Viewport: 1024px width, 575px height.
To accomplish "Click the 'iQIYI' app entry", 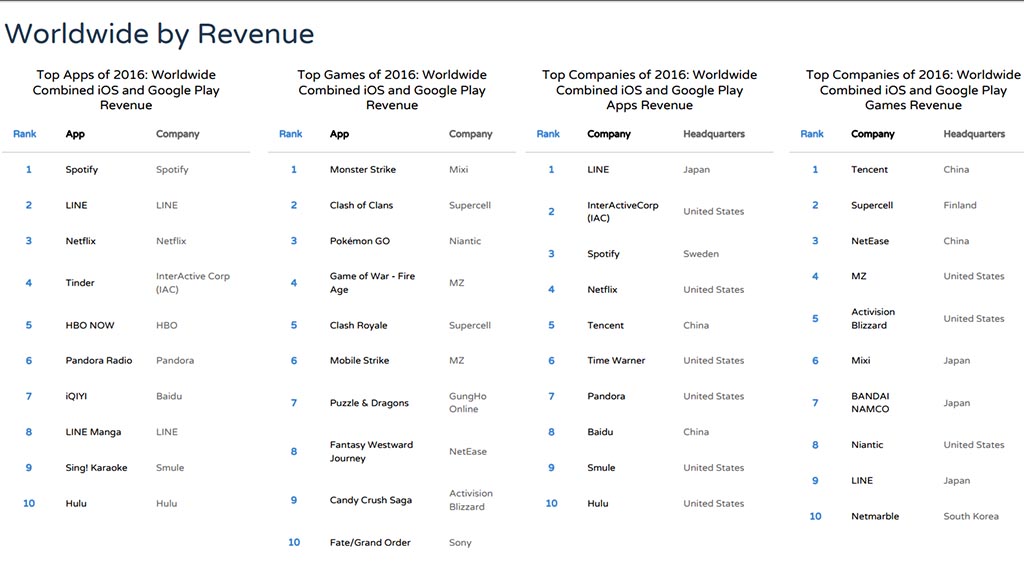I will tap(76, 397).
